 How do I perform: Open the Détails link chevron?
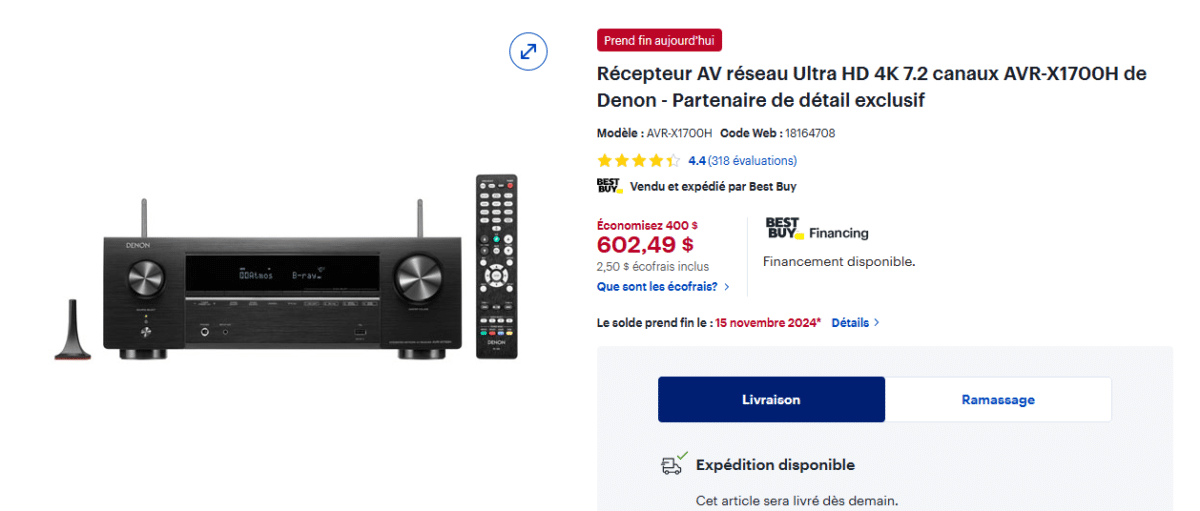877,323
